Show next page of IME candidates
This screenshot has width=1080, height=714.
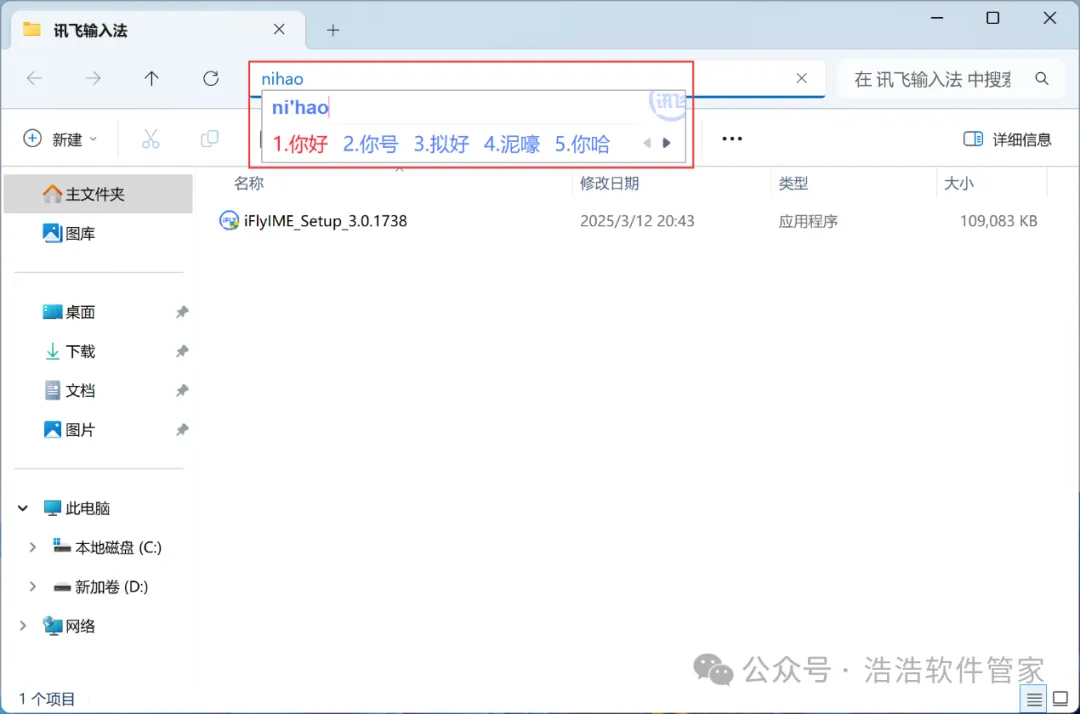[x=667, y=143]
